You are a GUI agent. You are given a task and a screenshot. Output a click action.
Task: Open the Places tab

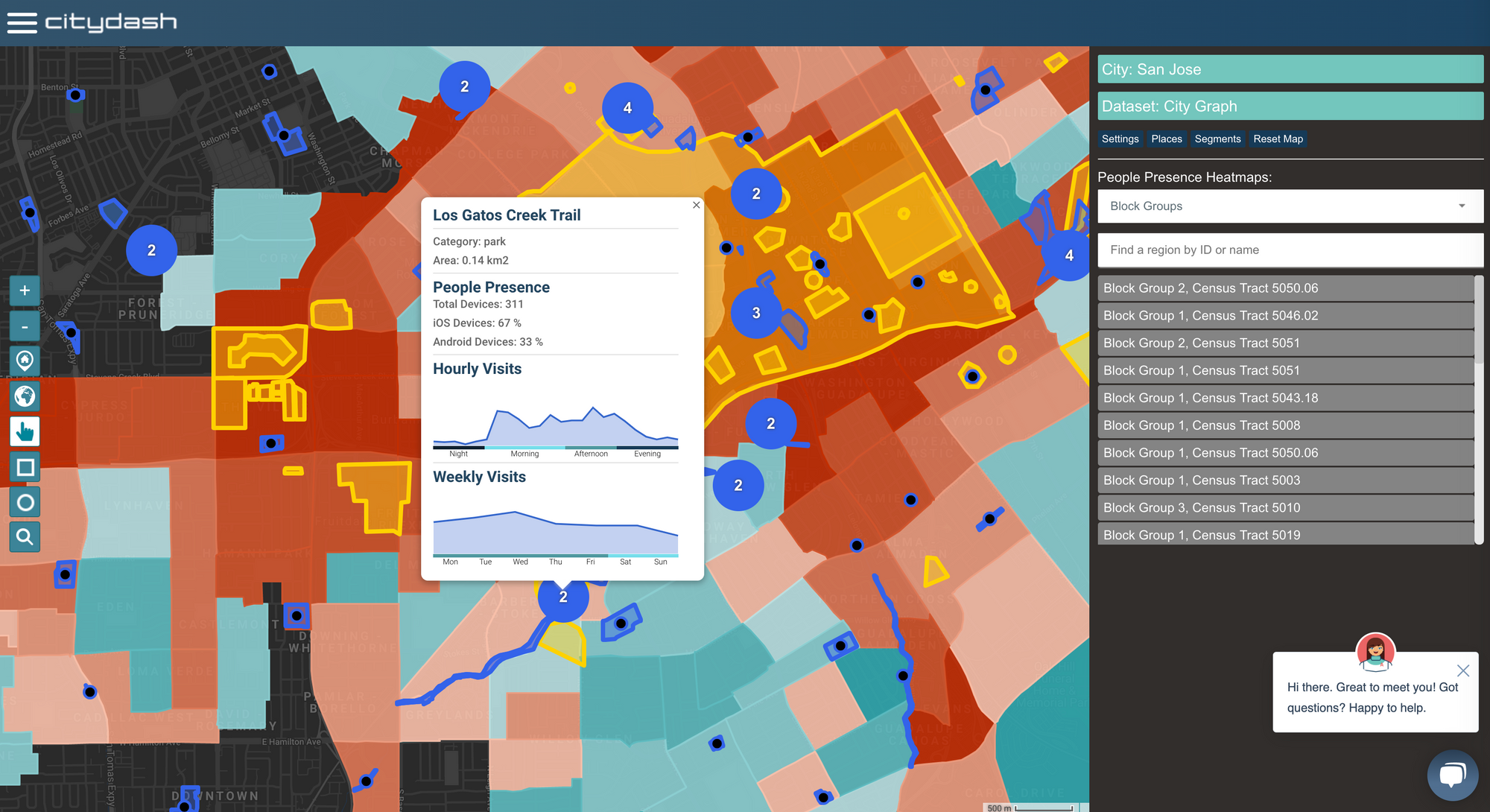[x=1166, y=139]
